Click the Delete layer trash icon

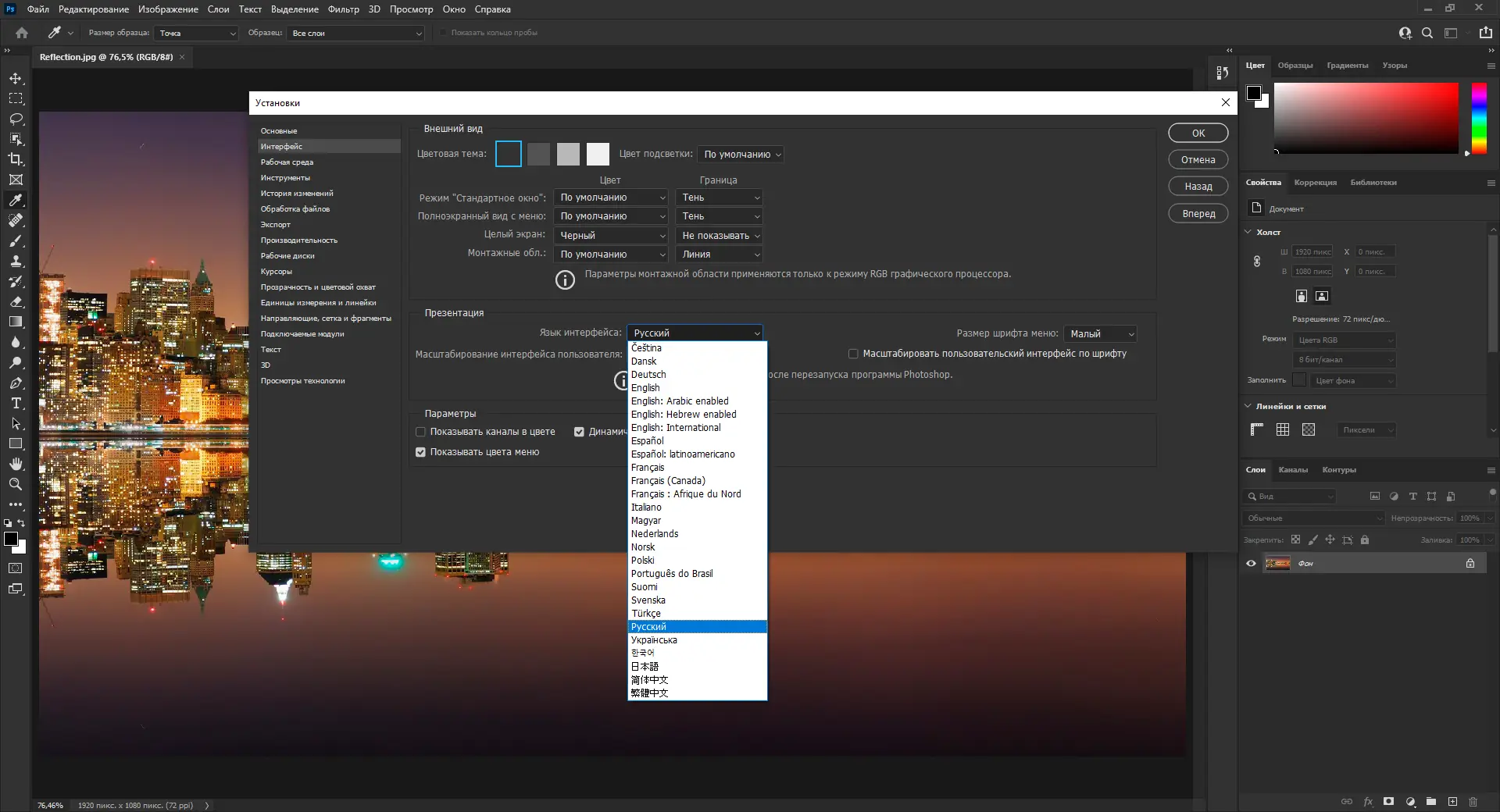1473,802
